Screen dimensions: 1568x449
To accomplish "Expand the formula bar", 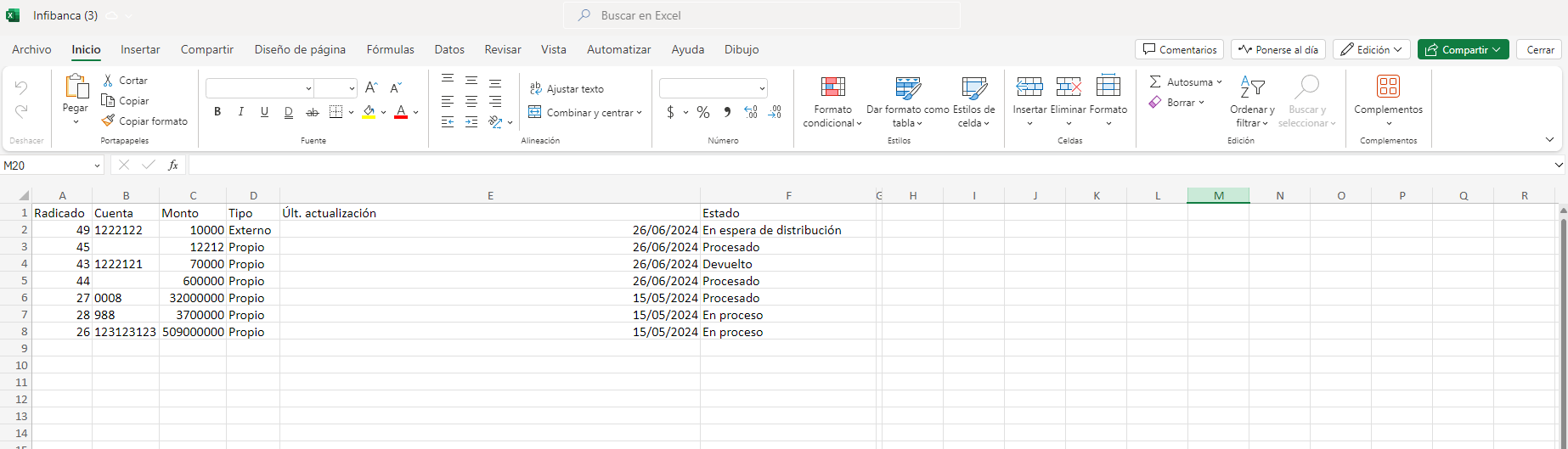I will coord(1559,165).
